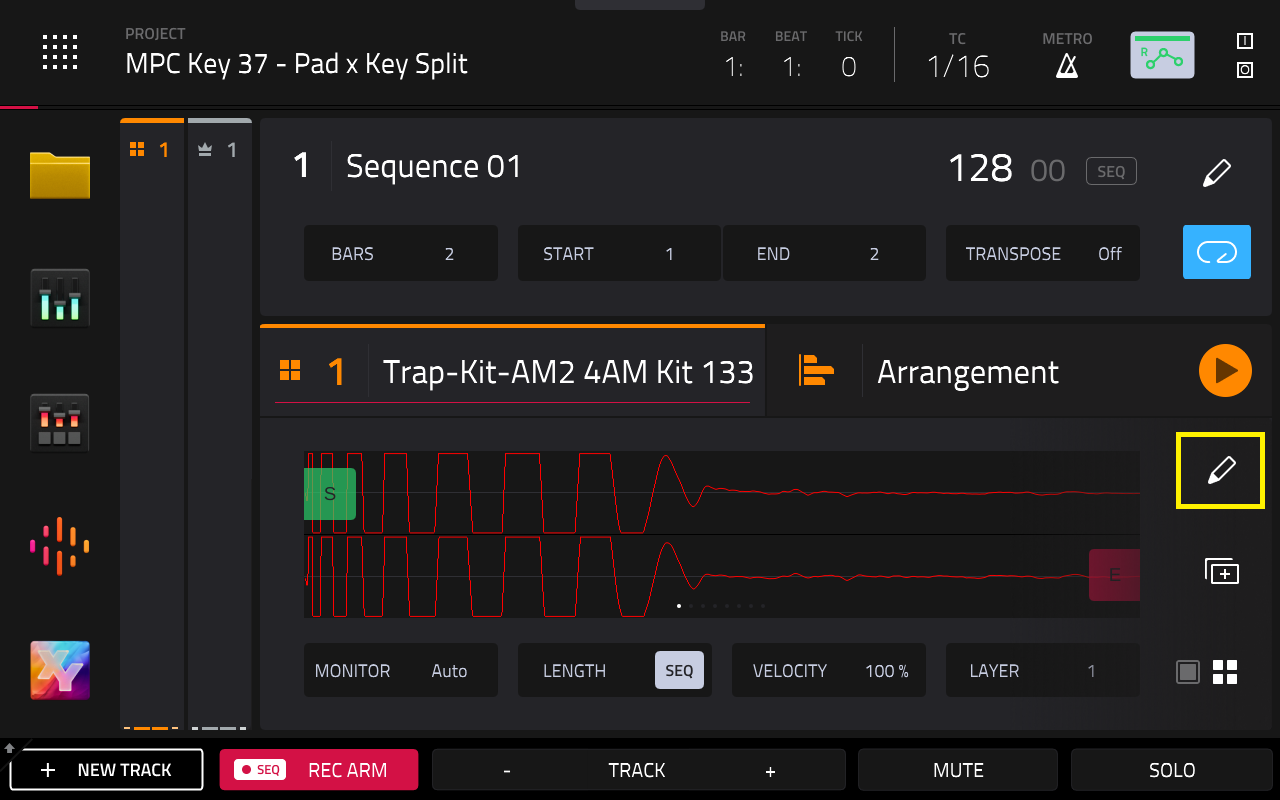Open the channel mixer icon with faders

coord(60,298)
